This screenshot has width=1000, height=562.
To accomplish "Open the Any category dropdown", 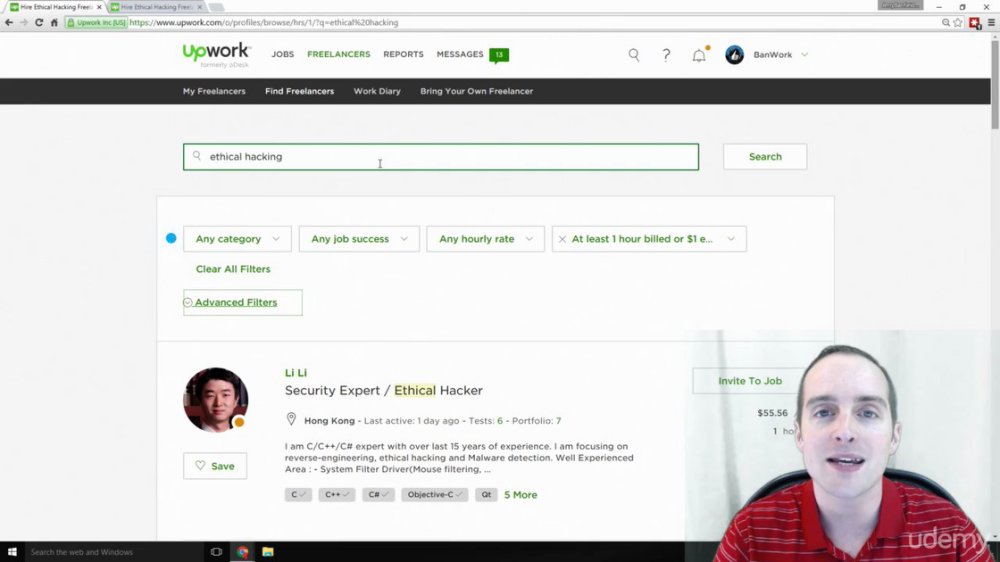I will click(x=237, y=239).
